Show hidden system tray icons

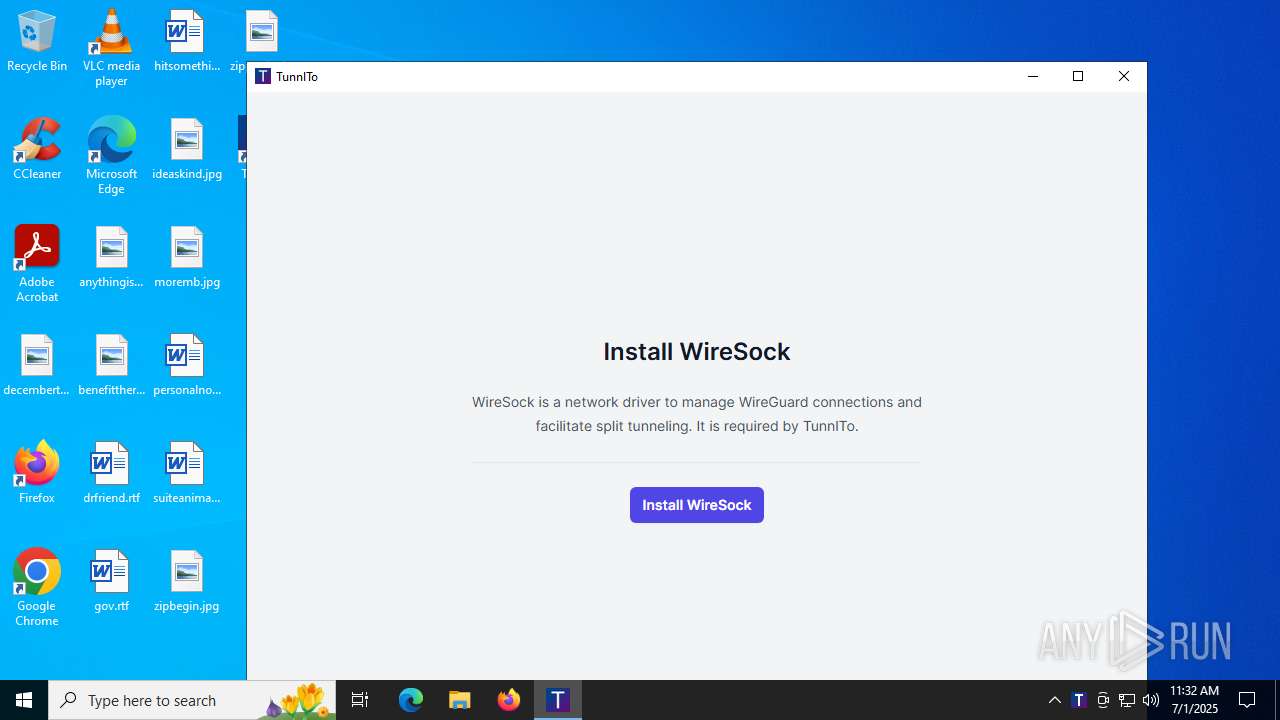pyautogui.click(x=1054, y=700)
